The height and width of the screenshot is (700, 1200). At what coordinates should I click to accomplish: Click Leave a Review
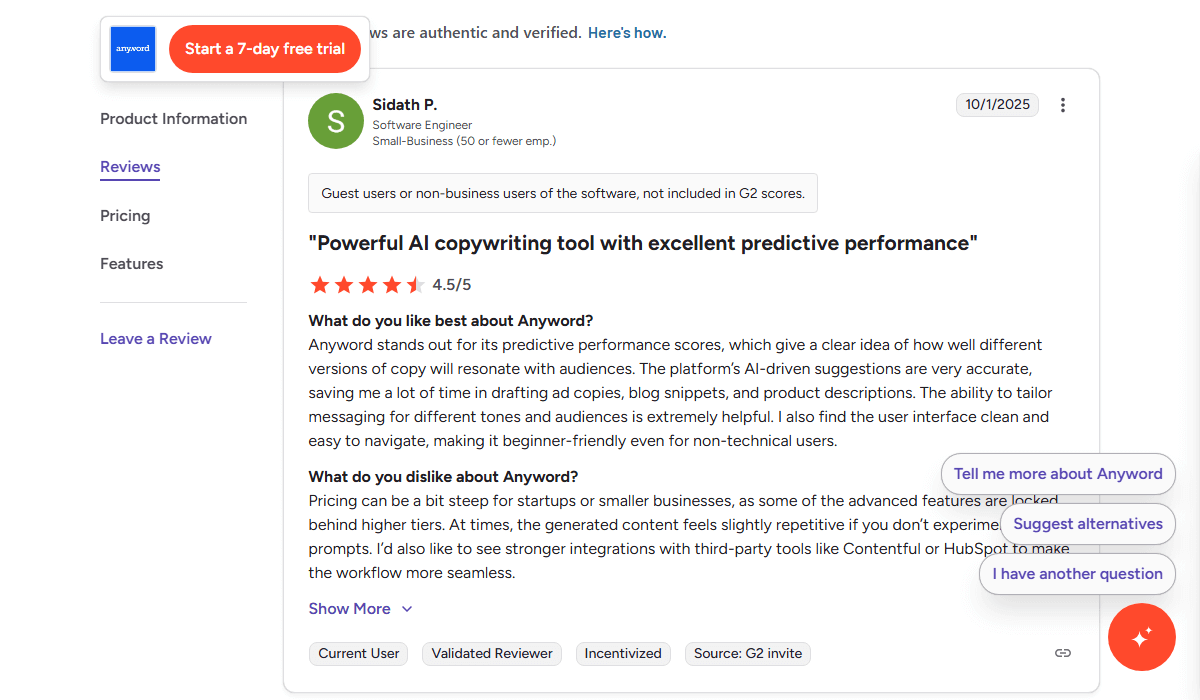(155, 338)
